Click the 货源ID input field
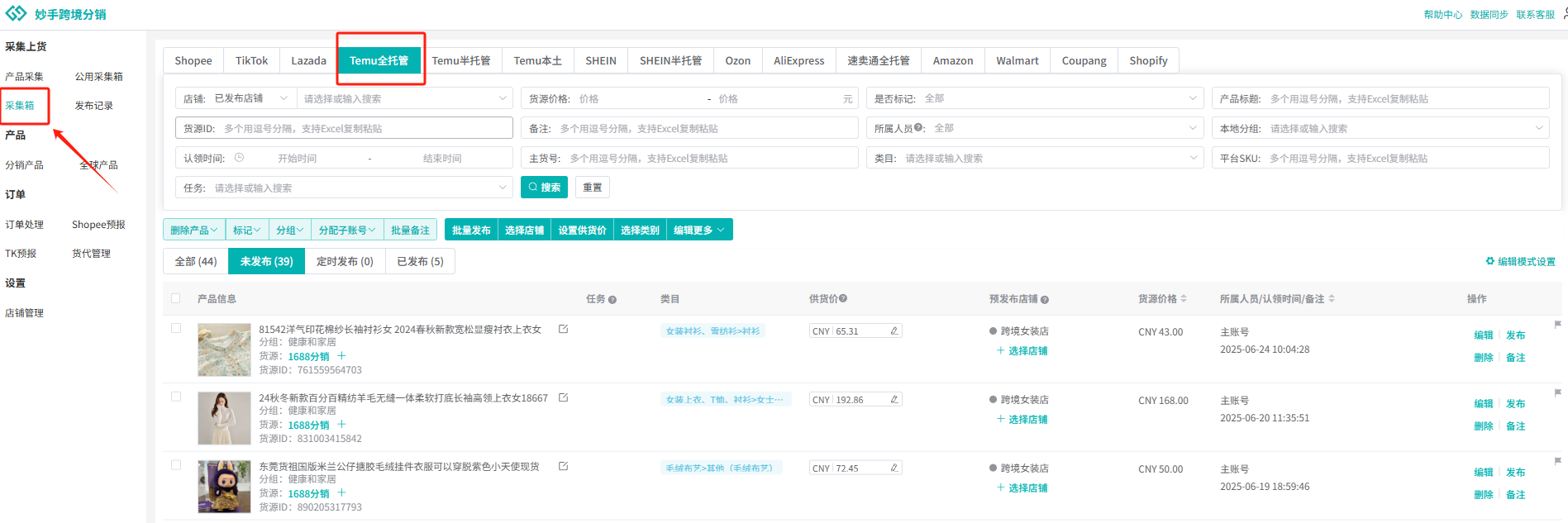 click(x=344, y=128)
